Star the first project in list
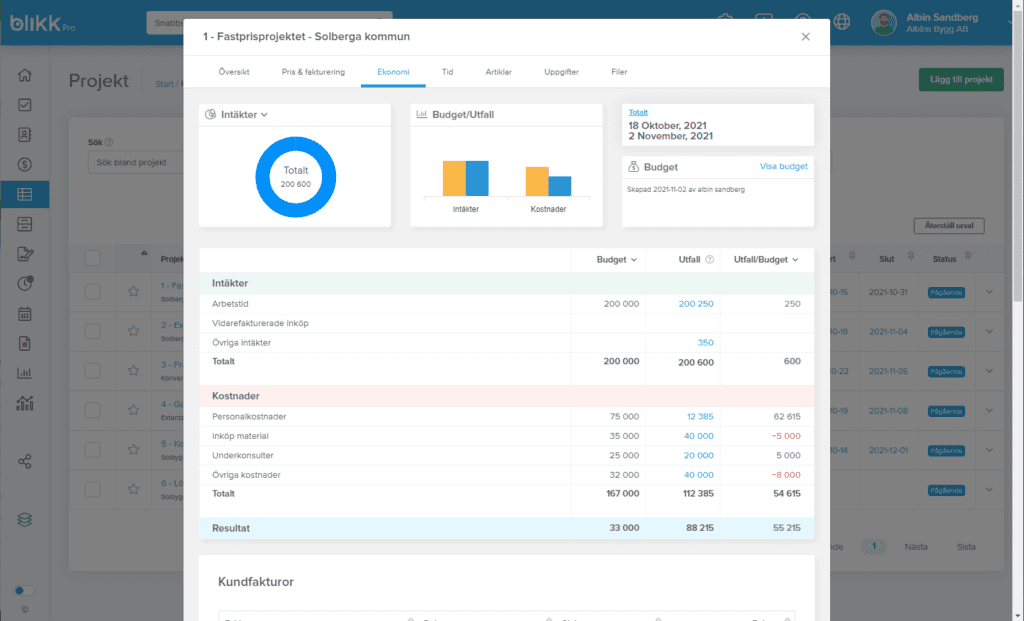 click(x=133, y=292)
